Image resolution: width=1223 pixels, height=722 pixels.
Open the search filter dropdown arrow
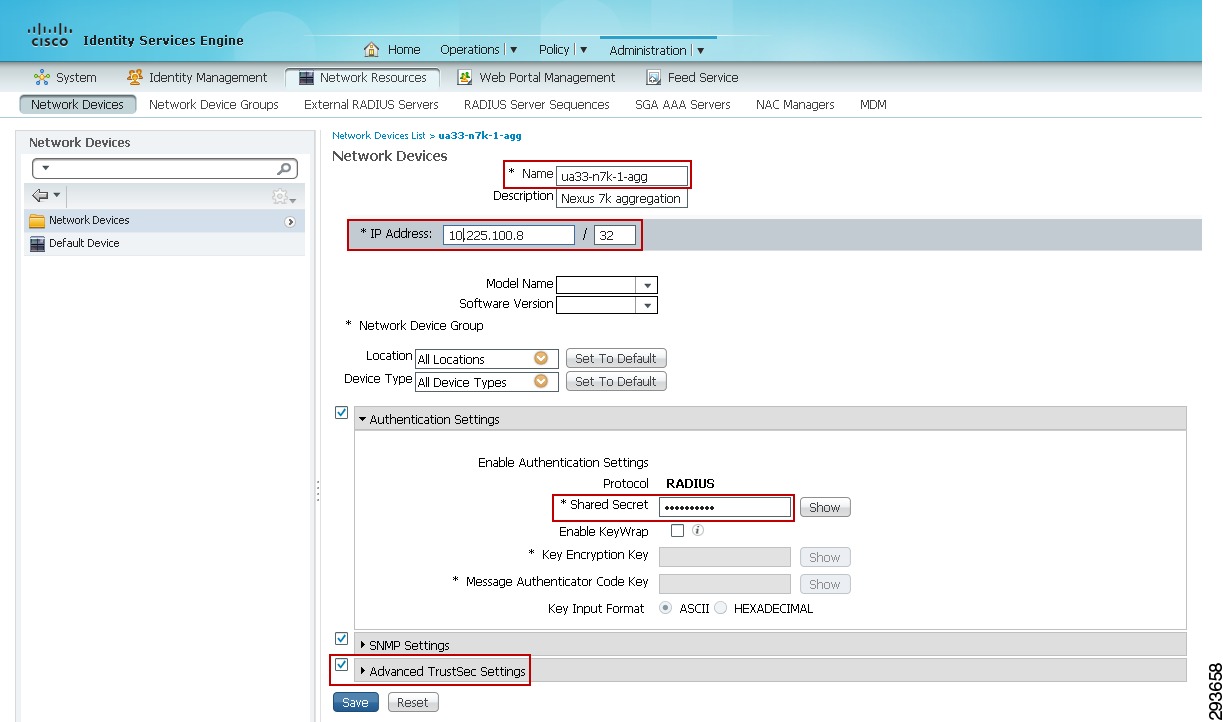click(45, 168)
